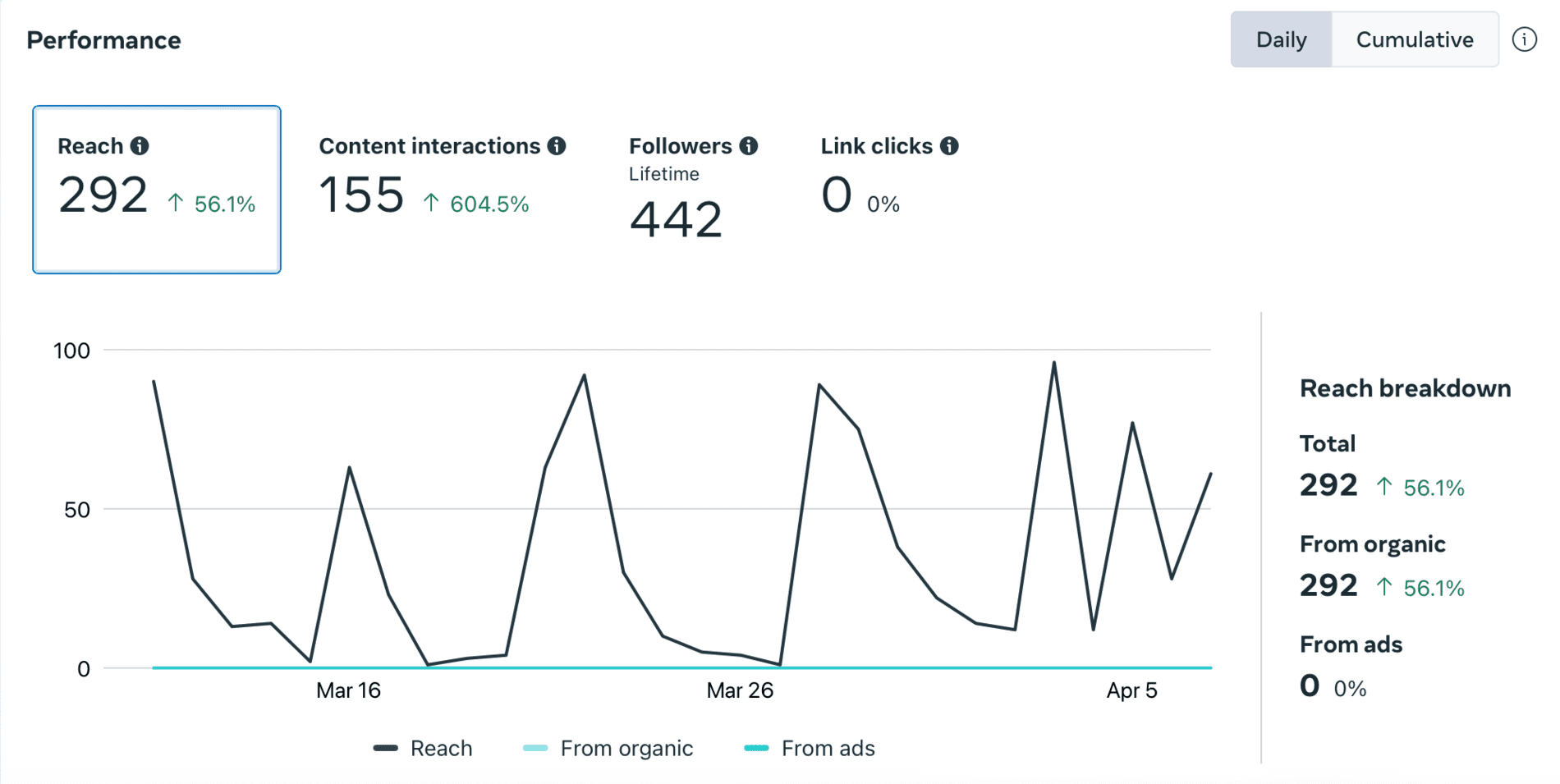The image size is (1560, 784).
Task: Open the Reach info tooltip icon
Action: tap(140, 144)
